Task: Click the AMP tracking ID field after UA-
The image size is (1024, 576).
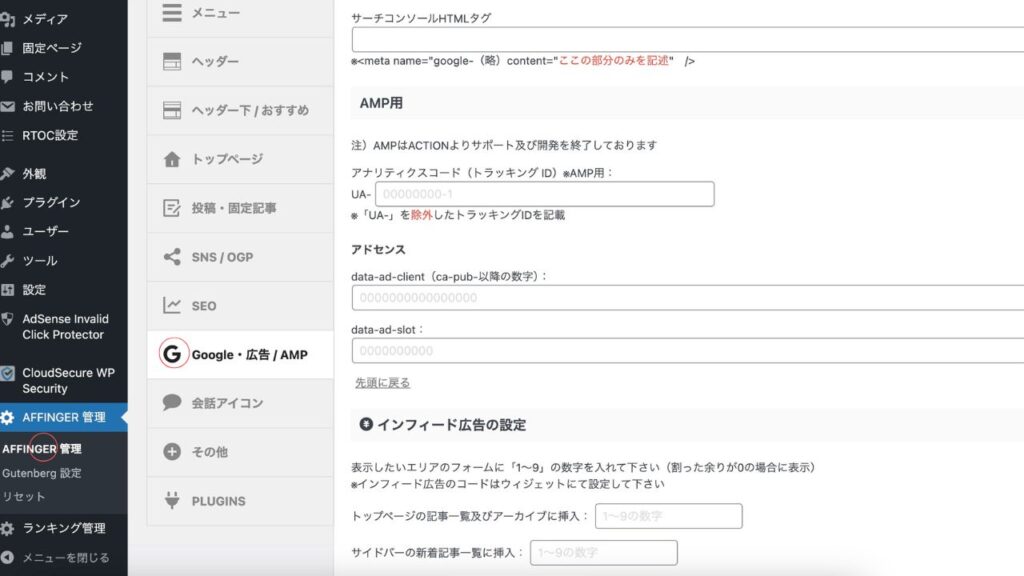Action: [544, 194]
